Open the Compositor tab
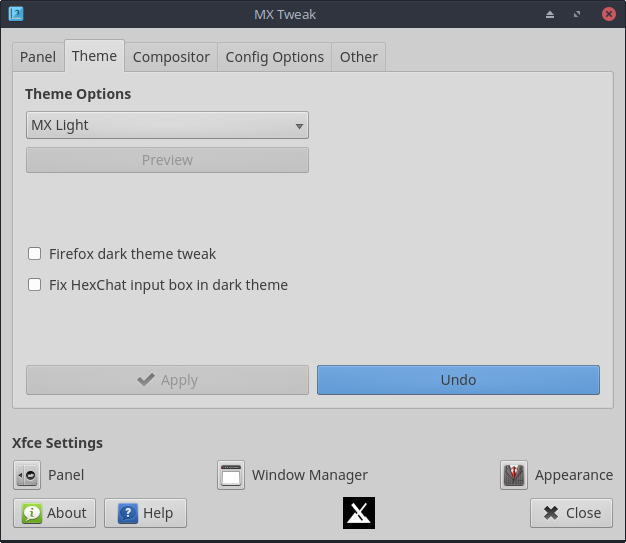 [x=171, y=57]
